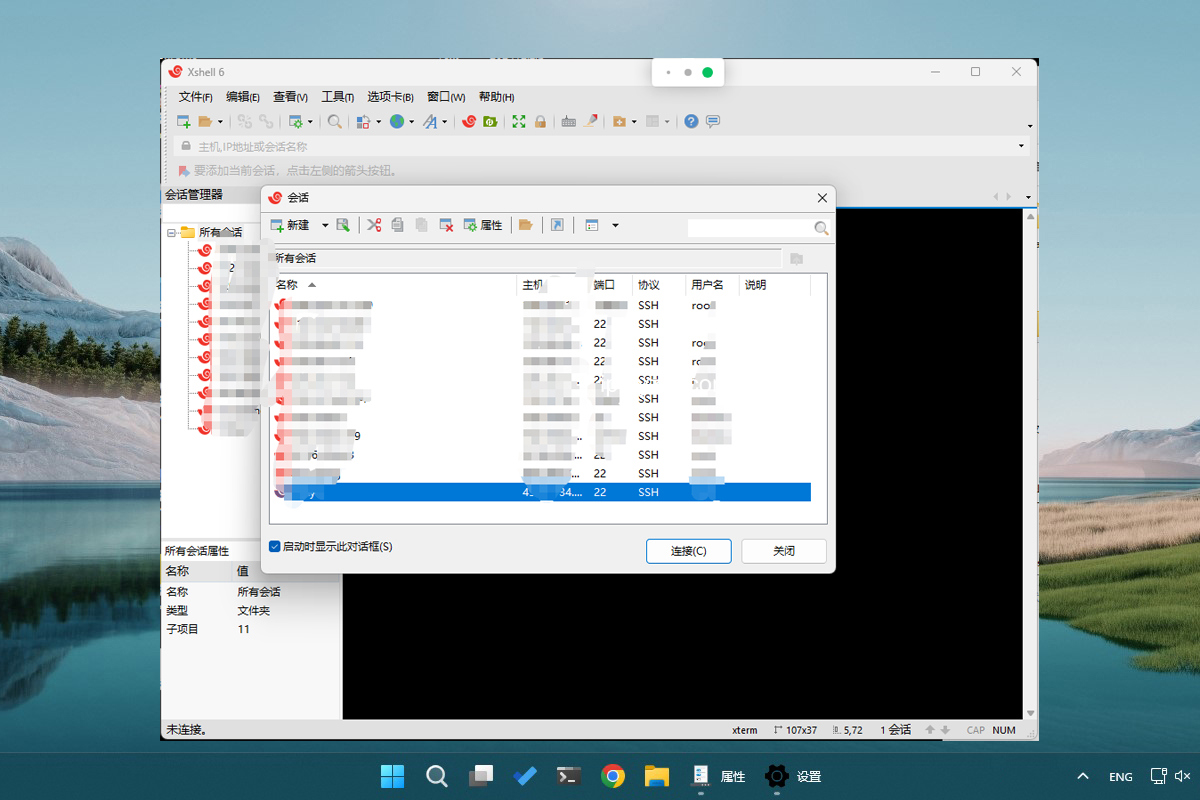Open Google Chrome from the taskbar
The height and width of the screenshot is (800, 1200).
click(x=613, y=776)
